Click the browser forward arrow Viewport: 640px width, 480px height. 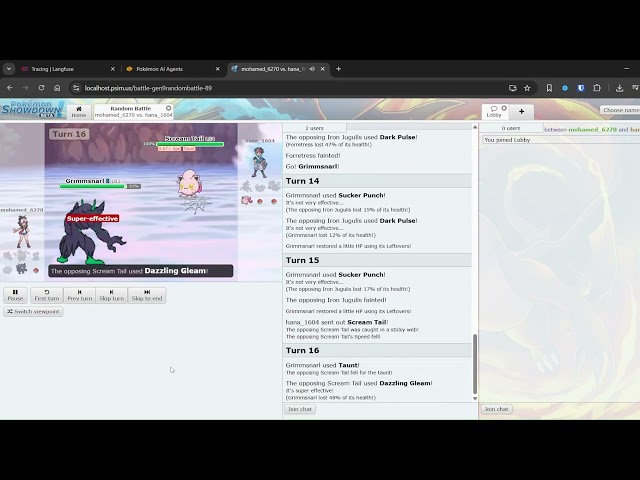click(25, 88)
